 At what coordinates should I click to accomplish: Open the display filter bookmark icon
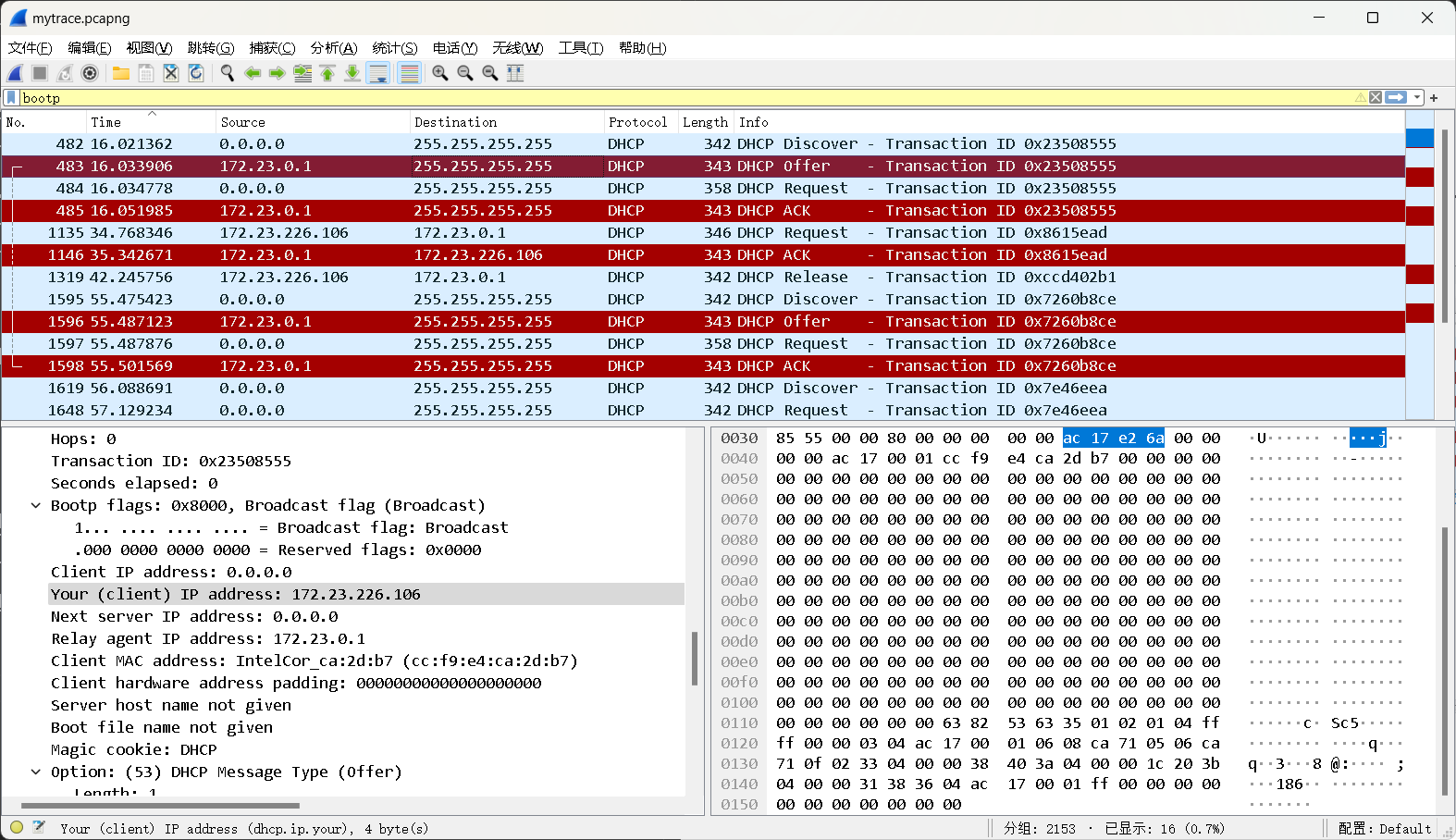[11, 98]
